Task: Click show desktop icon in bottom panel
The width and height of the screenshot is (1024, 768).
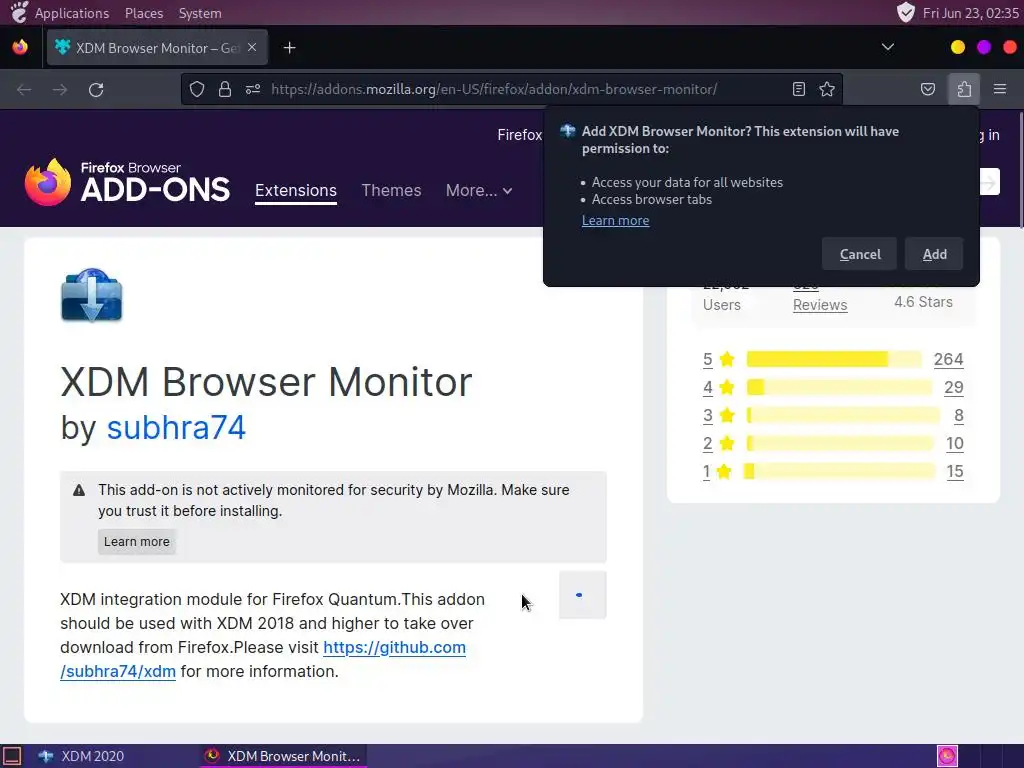Action: (x=12, y=756)
